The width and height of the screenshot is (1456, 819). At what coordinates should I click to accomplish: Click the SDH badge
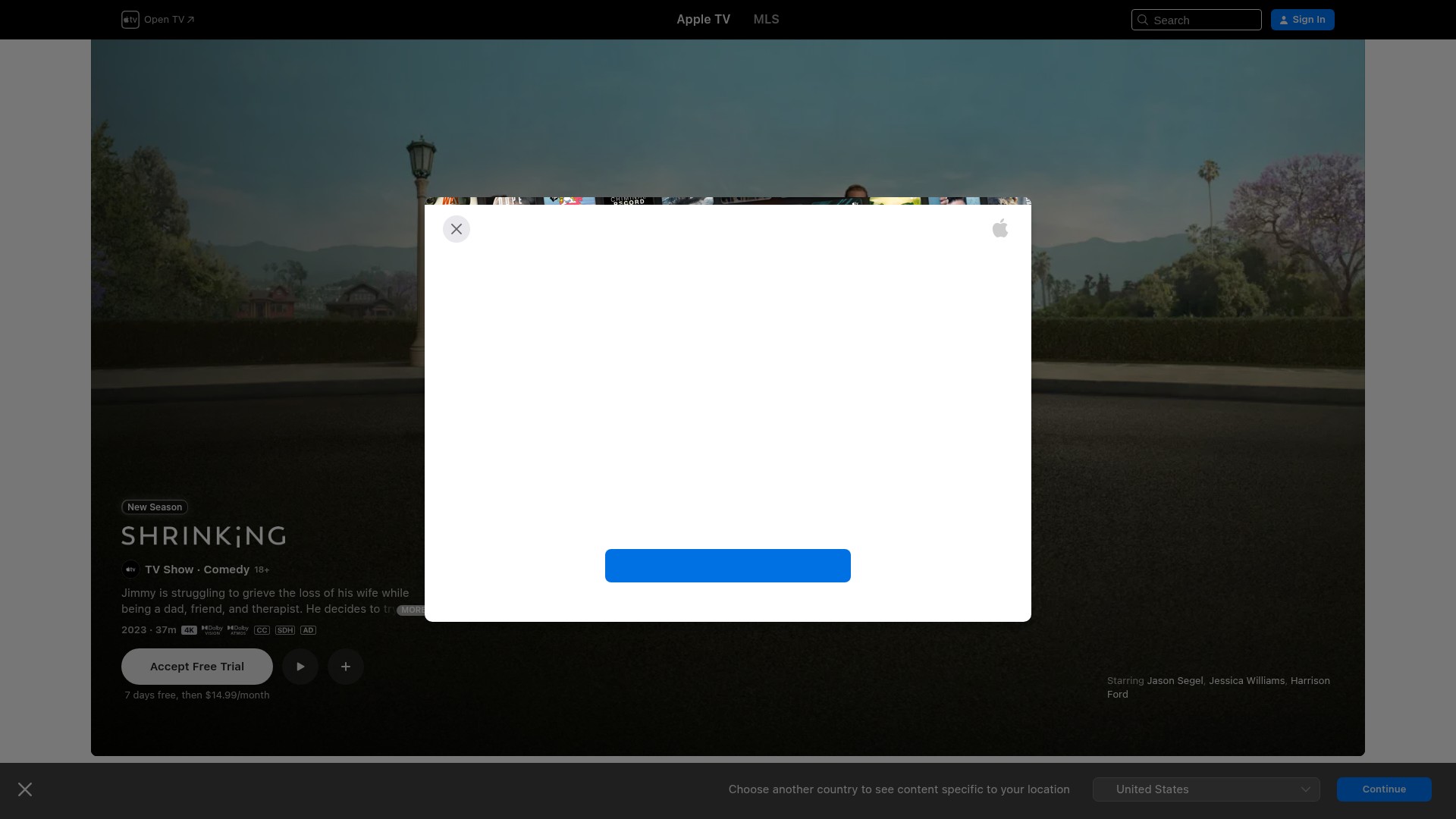pyautogui.click(x=285, y=630)
